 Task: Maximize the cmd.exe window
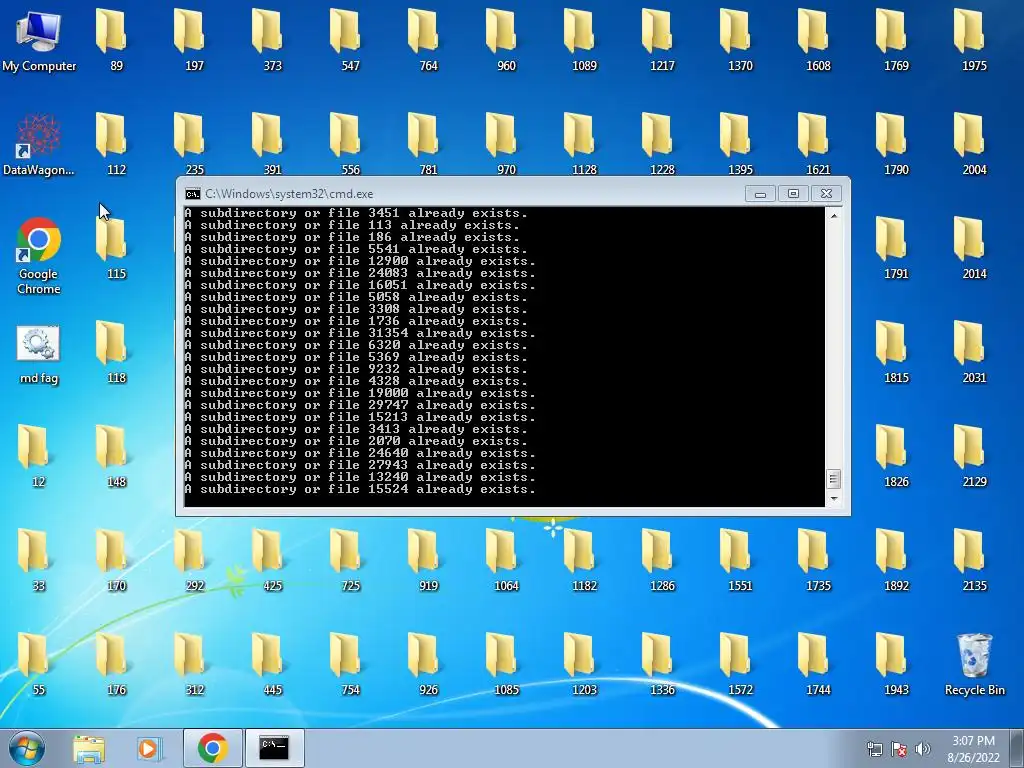coord(793,194)
